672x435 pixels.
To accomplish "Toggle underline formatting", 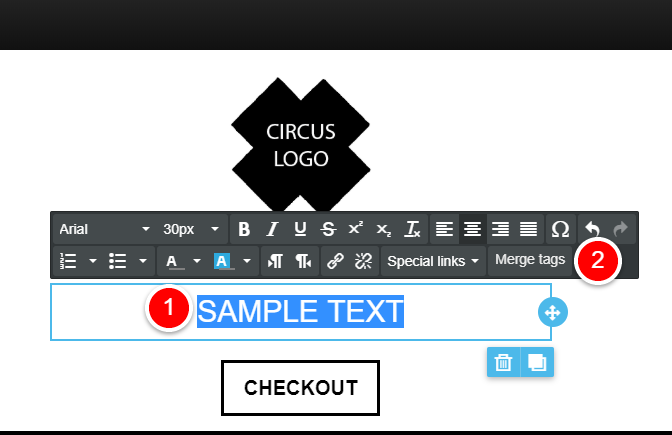I will (300, 229).
